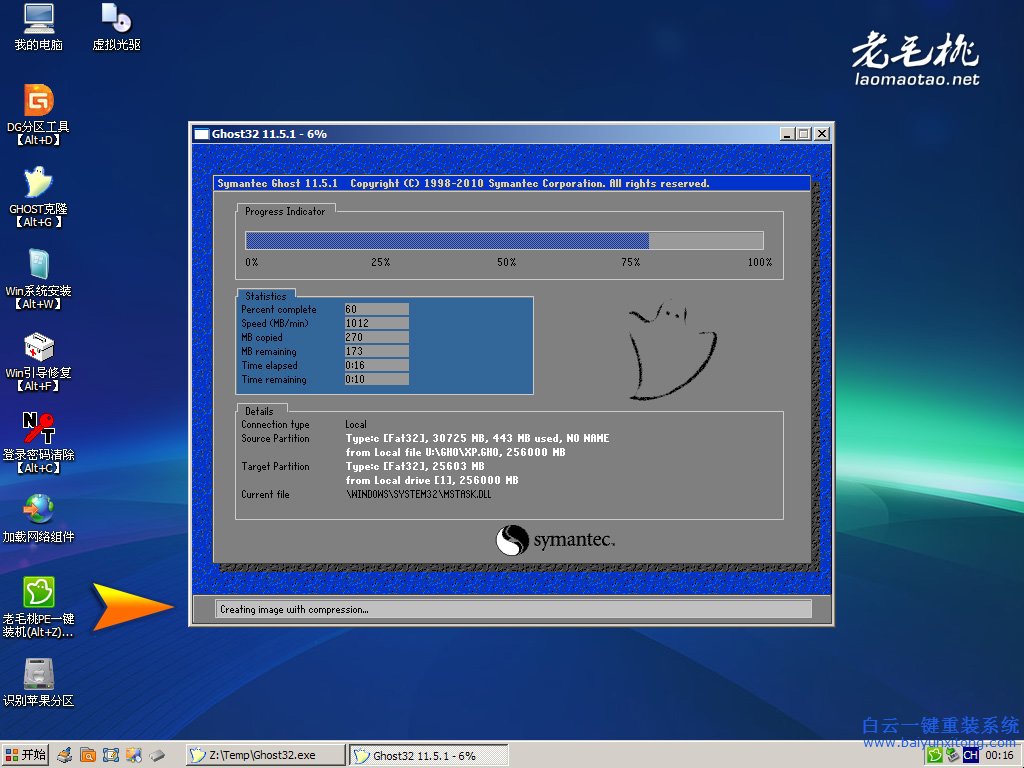This screenshot has height=768, width=1024.
Task: Select the Ghost32 11.5.1 - 6% taskbar item
Action: (428, 755)
